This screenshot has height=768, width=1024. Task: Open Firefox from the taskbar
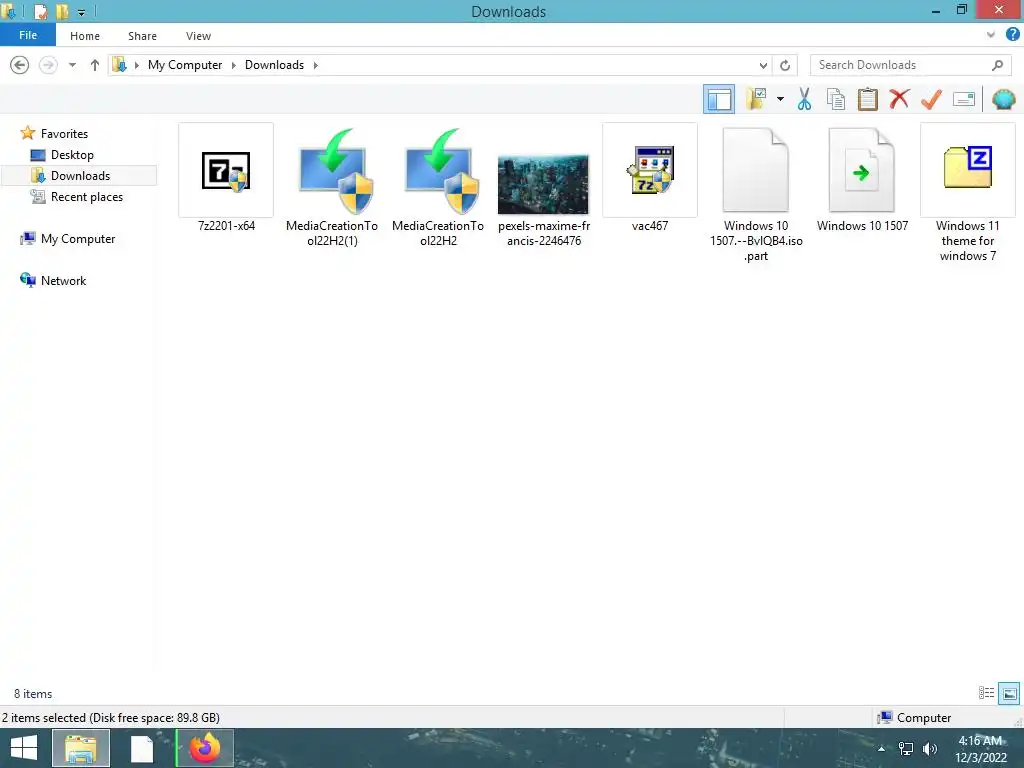point(204,748)
